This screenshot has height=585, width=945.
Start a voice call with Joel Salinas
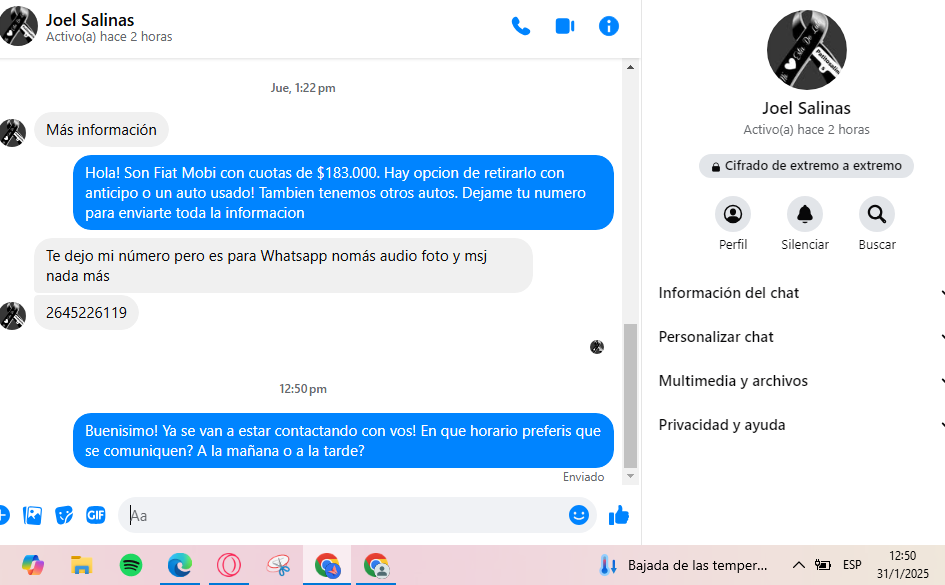(521, 26)
